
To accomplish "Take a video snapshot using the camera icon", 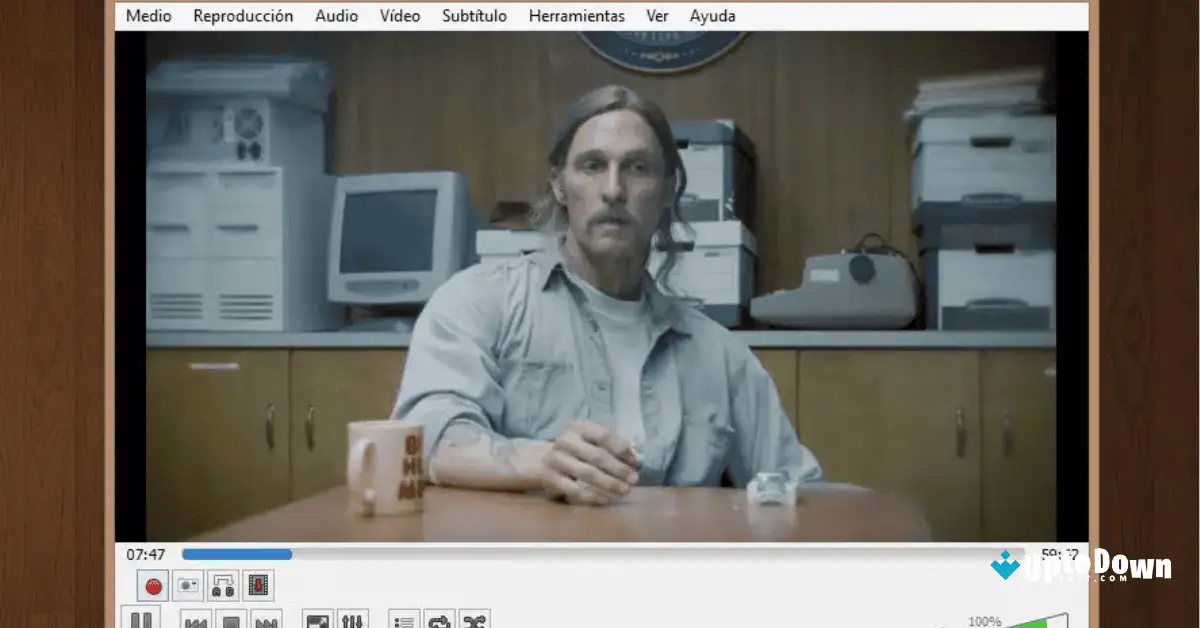I will [x=188, y=586].
